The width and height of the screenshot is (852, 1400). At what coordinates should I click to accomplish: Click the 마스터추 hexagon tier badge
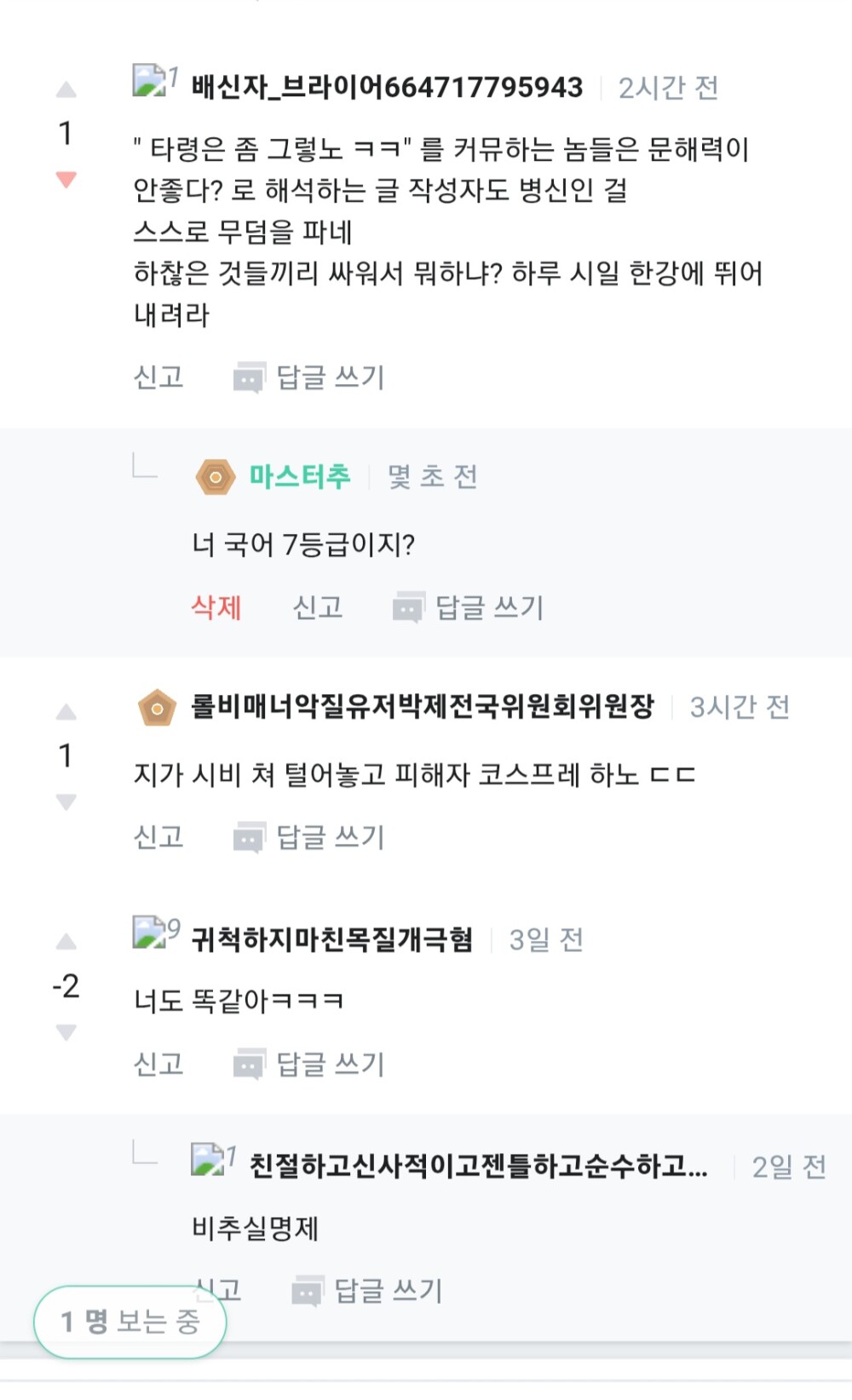pos(216,477)
